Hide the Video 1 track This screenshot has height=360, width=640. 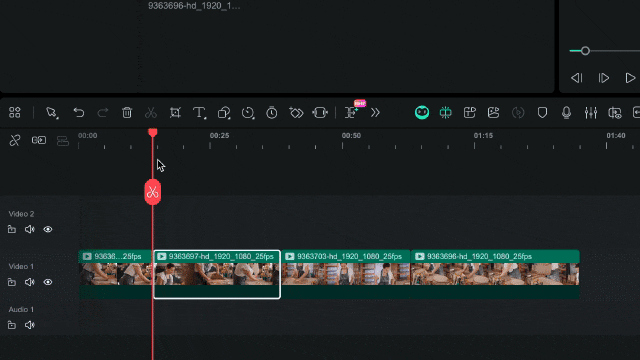(x=48, y=282)
